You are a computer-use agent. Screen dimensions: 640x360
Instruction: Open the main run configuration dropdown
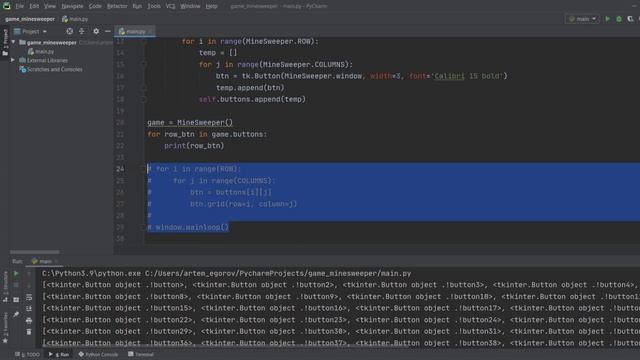pos(582,19)
